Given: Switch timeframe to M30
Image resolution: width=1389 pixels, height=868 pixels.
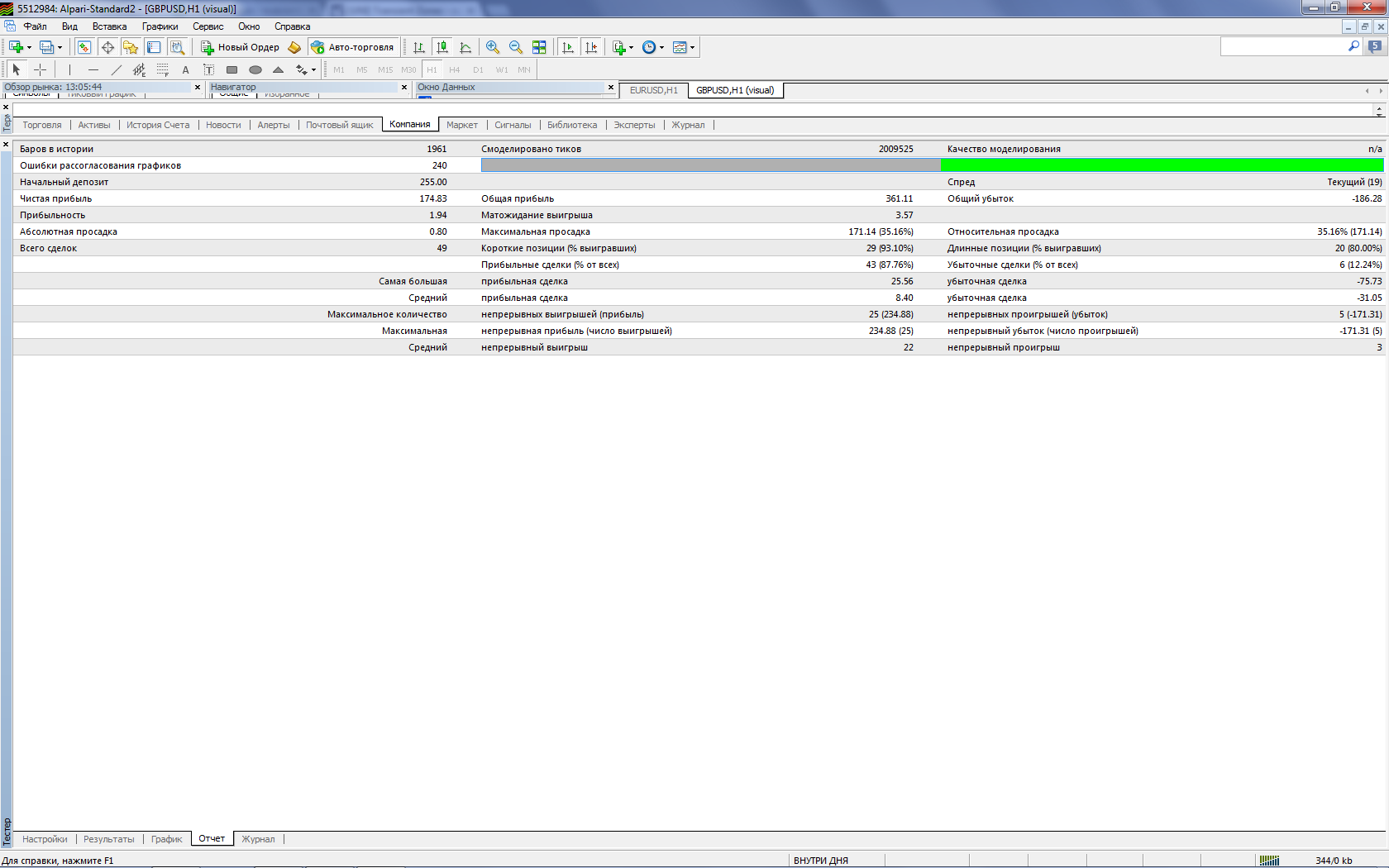Looking at the screenshot, I should (408, 69).
